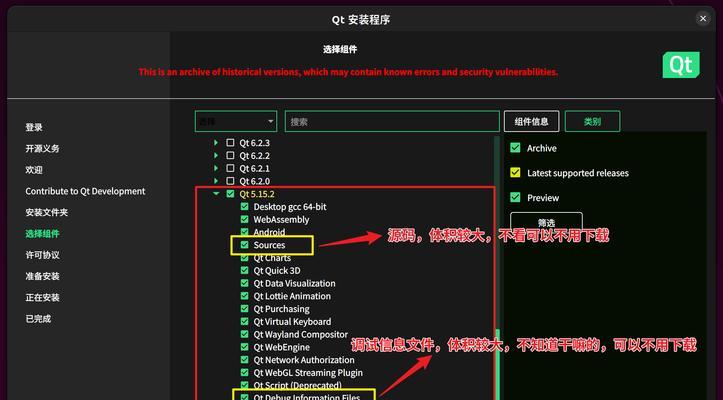Check the Qt 6.2.1 checkbox
This screenshot has width=723, height=400.
pos(230,168)
